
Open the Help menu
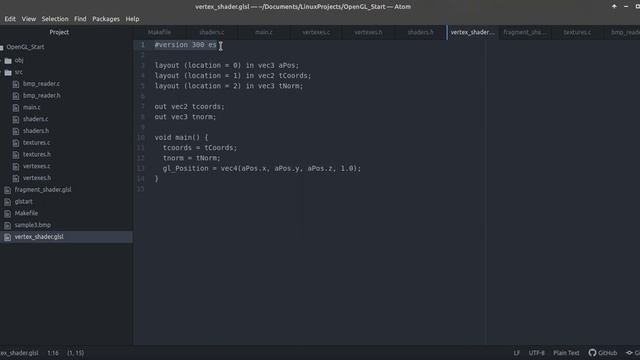[132, 19]
